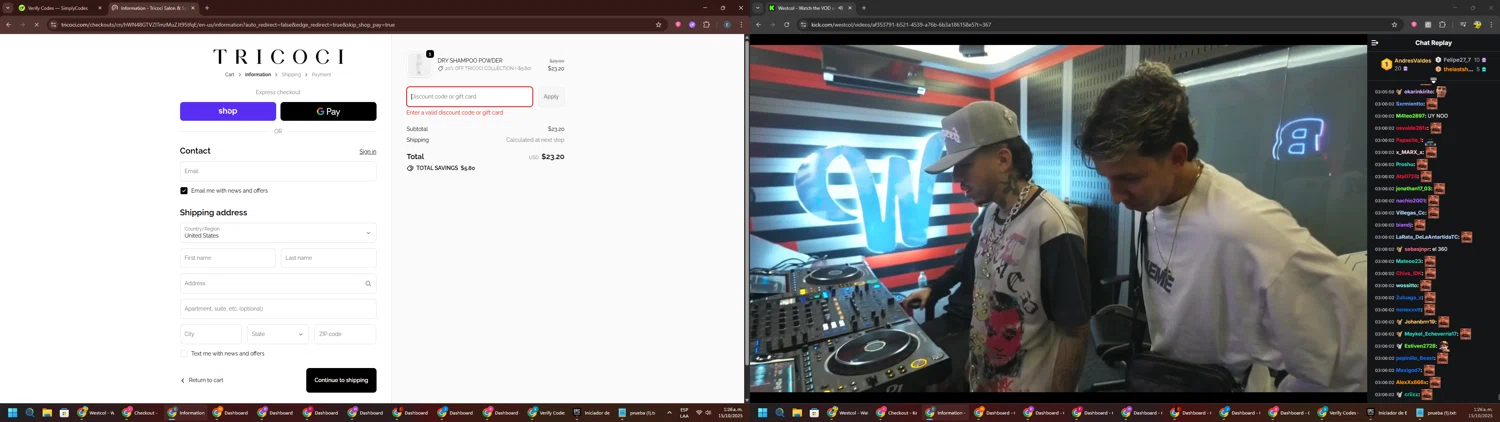Open a new tab in Tricoci browser window

click(x=207, y=8)
